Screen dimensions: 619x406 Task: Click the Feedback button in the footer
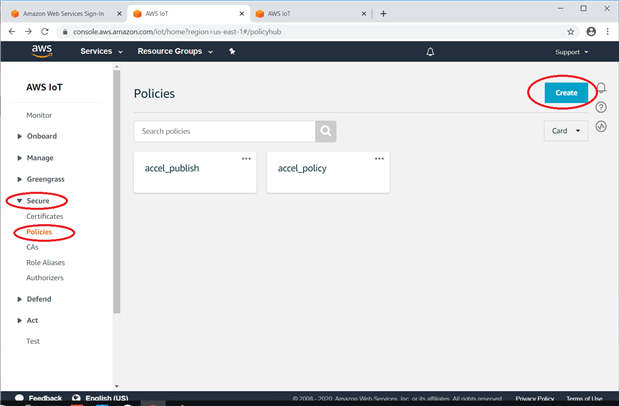[x=38, y=398]
